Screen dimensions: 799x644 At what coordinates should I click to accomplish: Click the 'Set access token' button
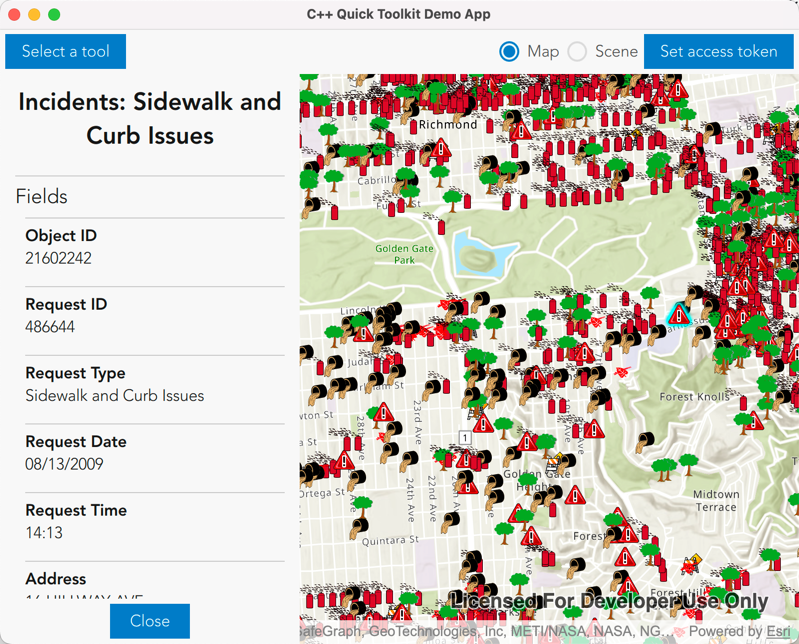click(718, 51)
